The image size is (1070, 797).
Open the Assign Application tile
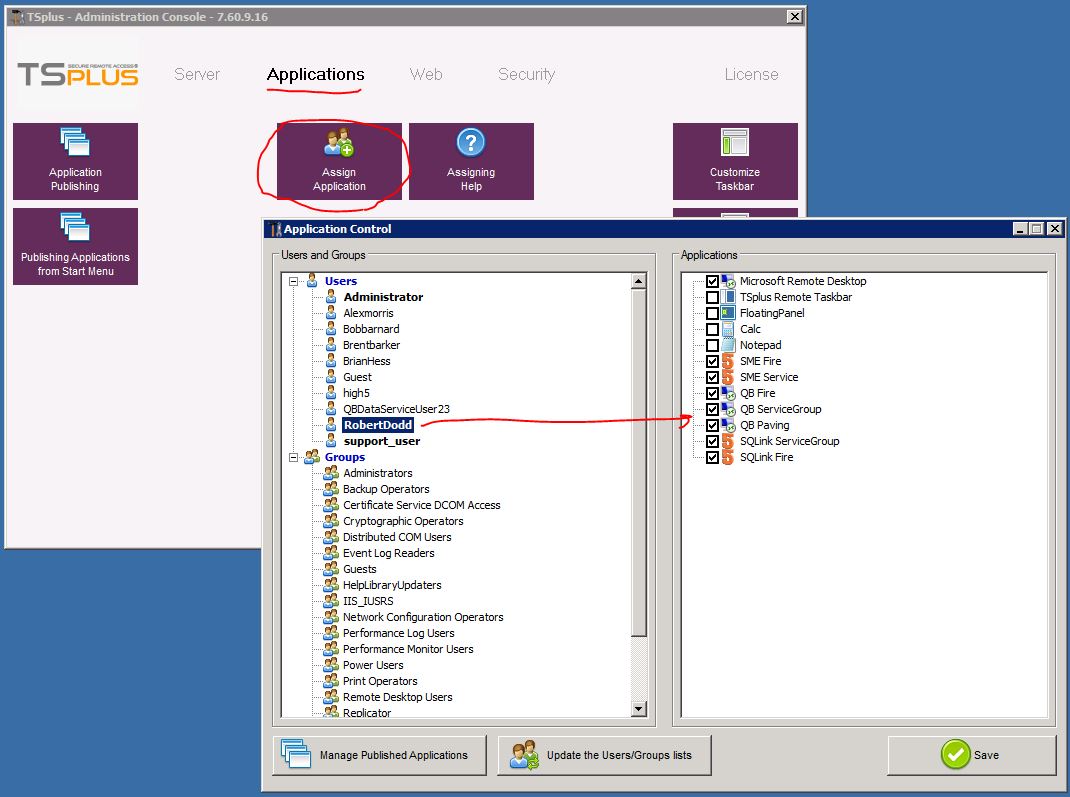(339, 161)
